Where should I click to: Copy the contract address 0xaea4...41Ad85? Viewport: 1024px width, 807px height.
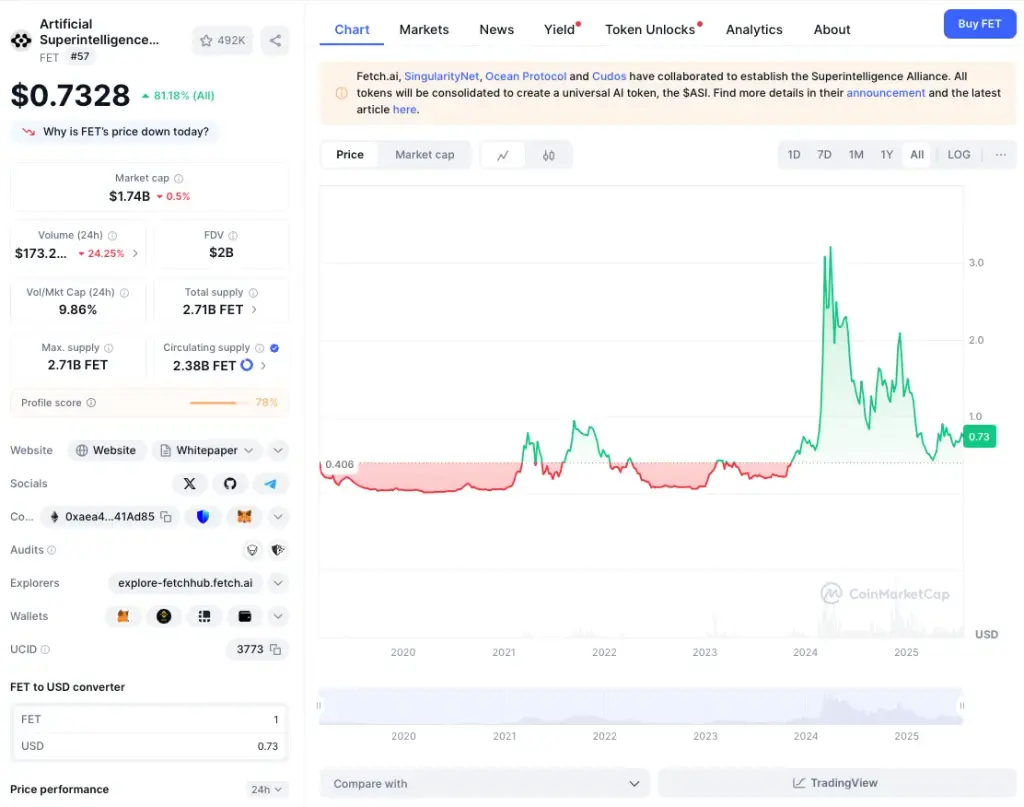click(x=166, y=517)
